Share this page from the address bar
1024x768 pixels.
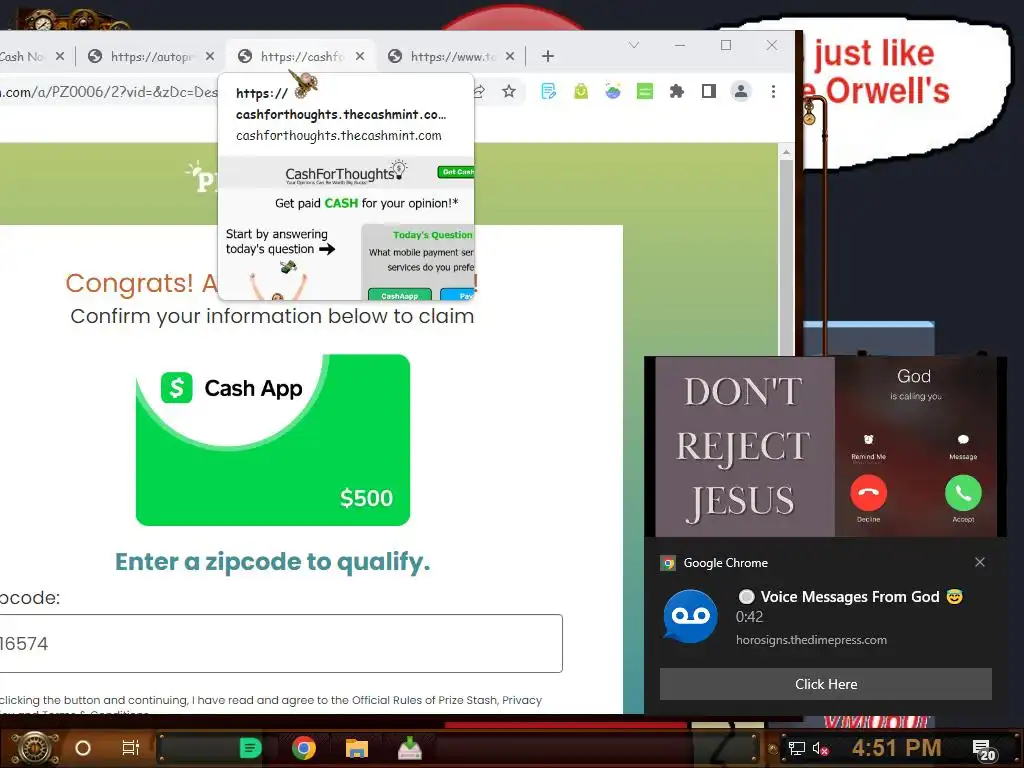click(x=479, y=91)
